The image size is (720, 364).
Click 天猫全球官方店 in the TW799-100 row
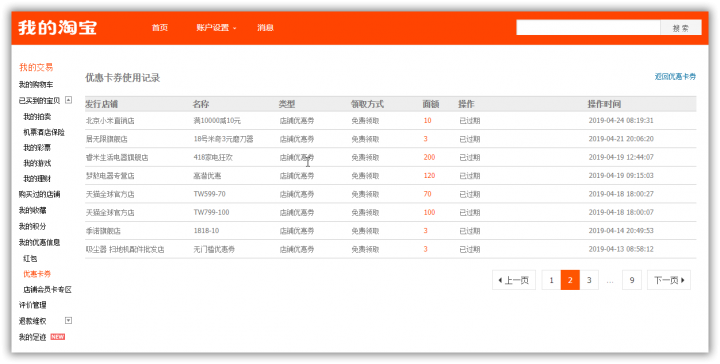[110, 213]
